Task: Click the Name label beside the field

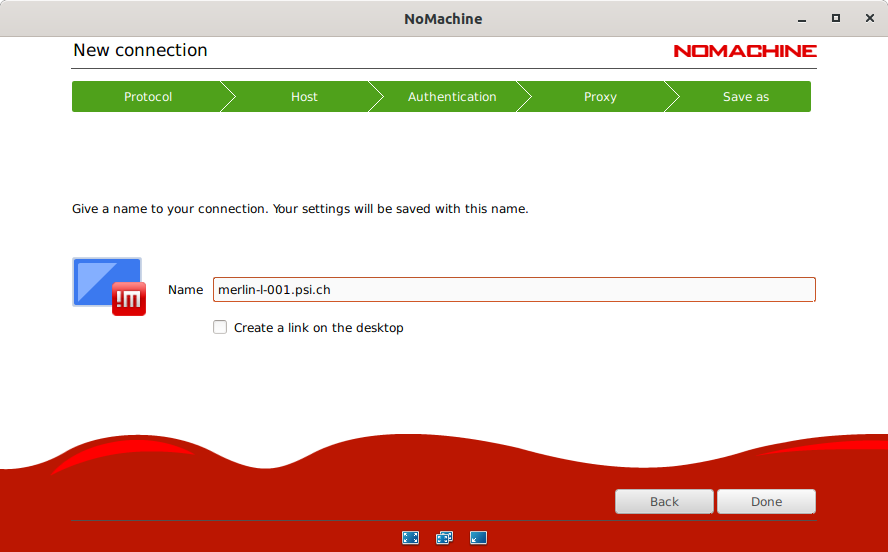Action: 185,290
